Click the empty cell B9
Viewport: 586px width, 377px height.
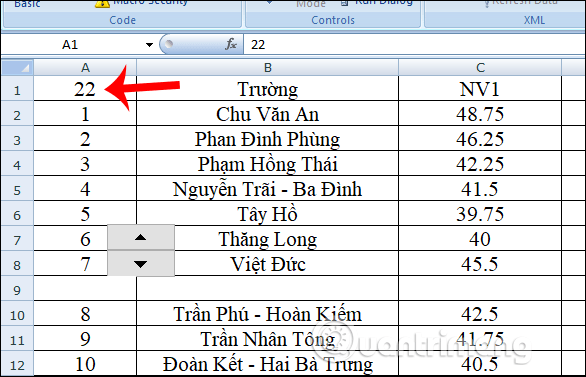[268, 289]
